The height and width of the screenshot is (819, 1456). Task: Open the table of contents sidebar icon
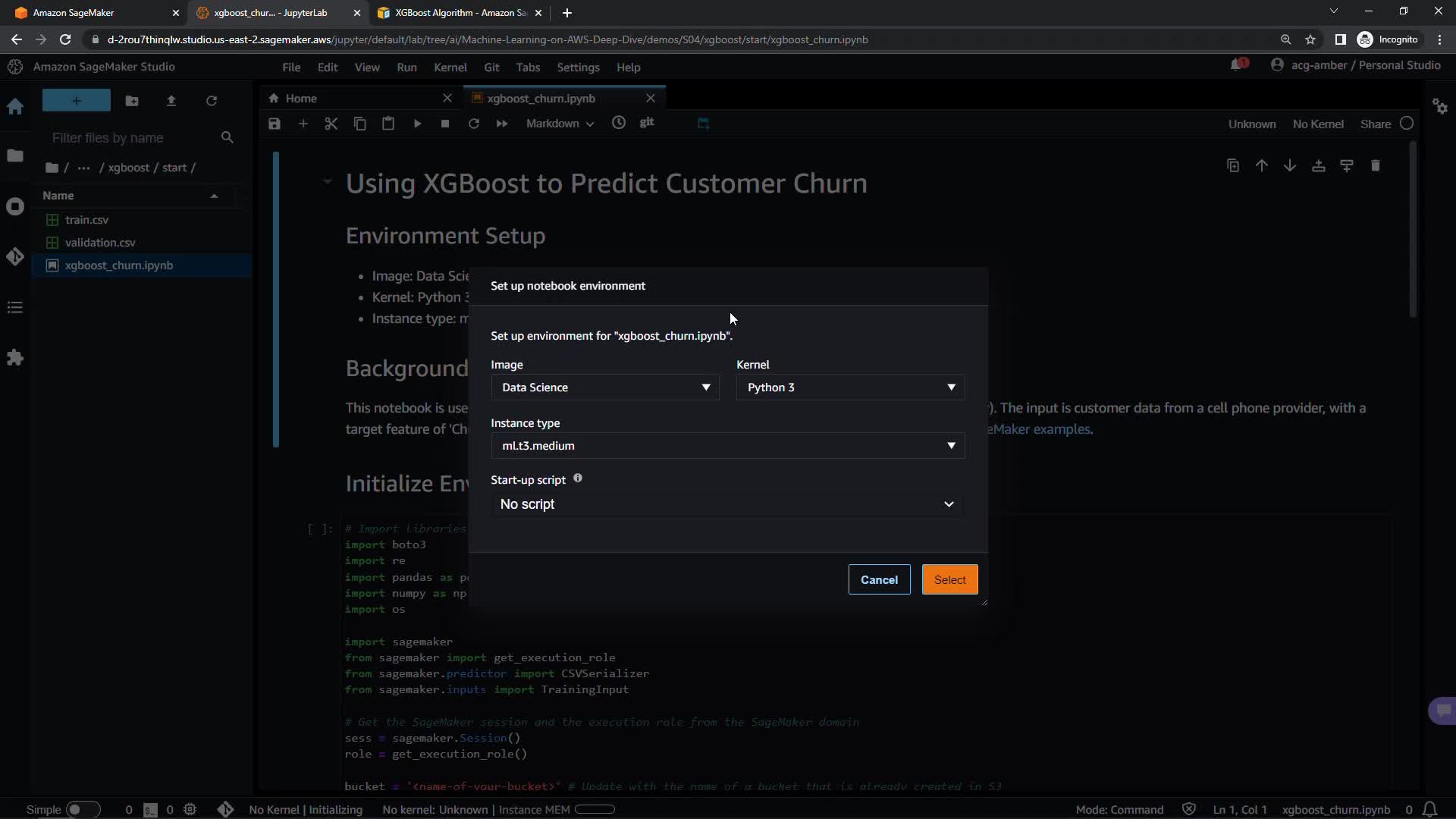click(15, 307)
